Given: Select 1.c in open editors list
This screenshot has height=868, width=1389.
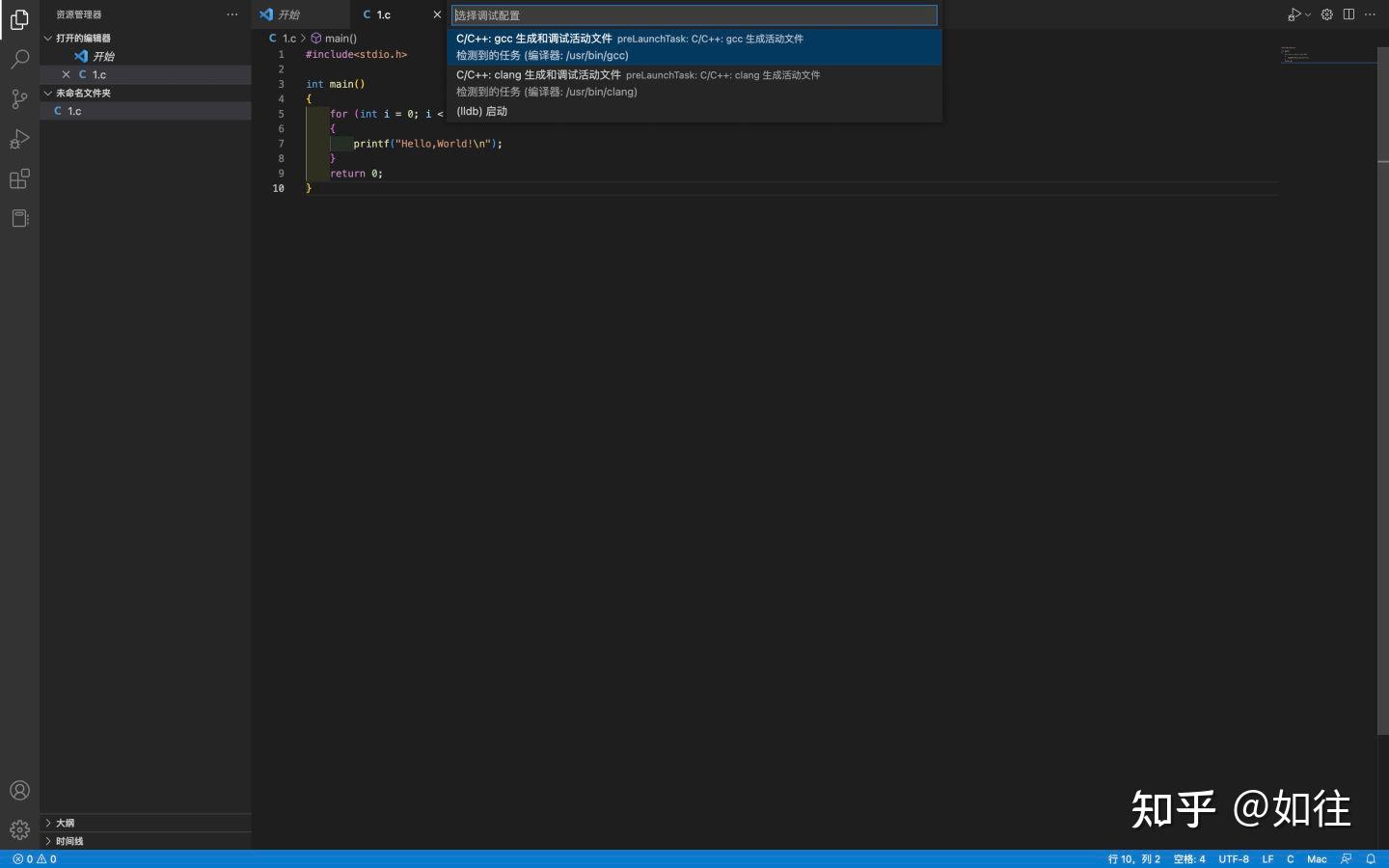Looking at the screenshot, I should click(x=145, y=74).
